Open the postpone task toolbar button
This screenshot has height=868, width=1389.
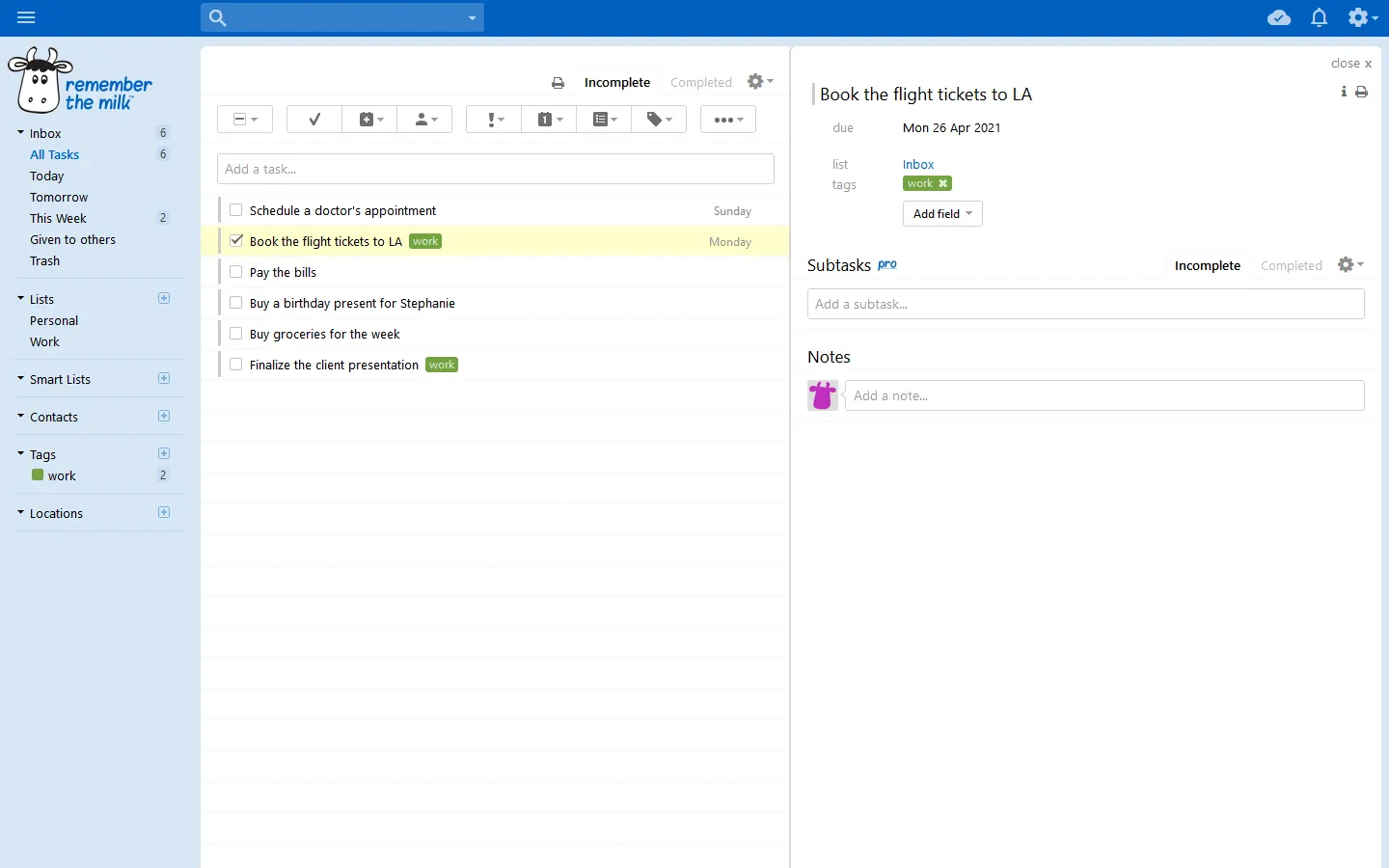click(370, 120)
